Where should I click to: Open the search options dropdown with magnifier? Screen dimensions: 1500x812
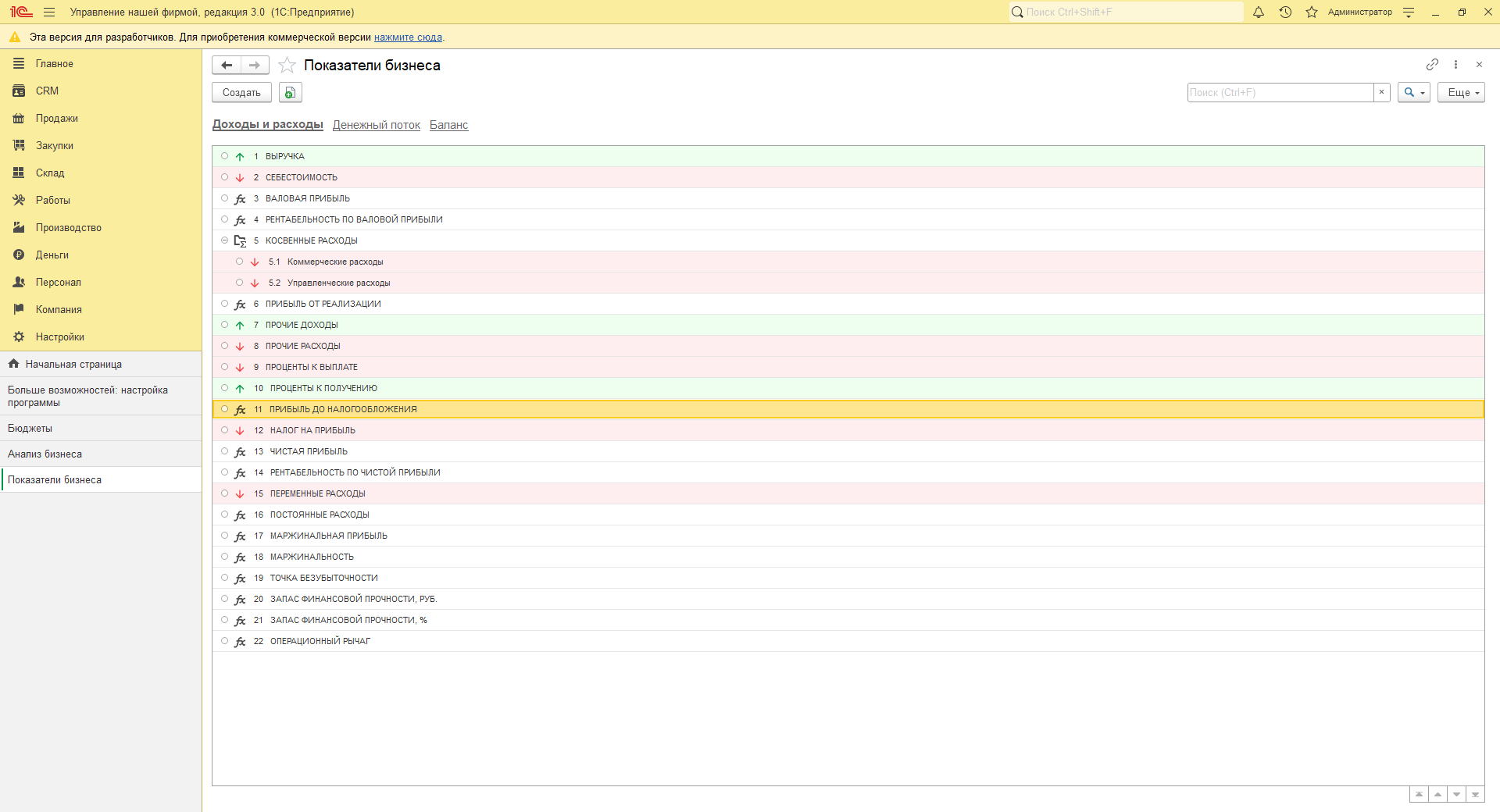(x=1413, y=93)
